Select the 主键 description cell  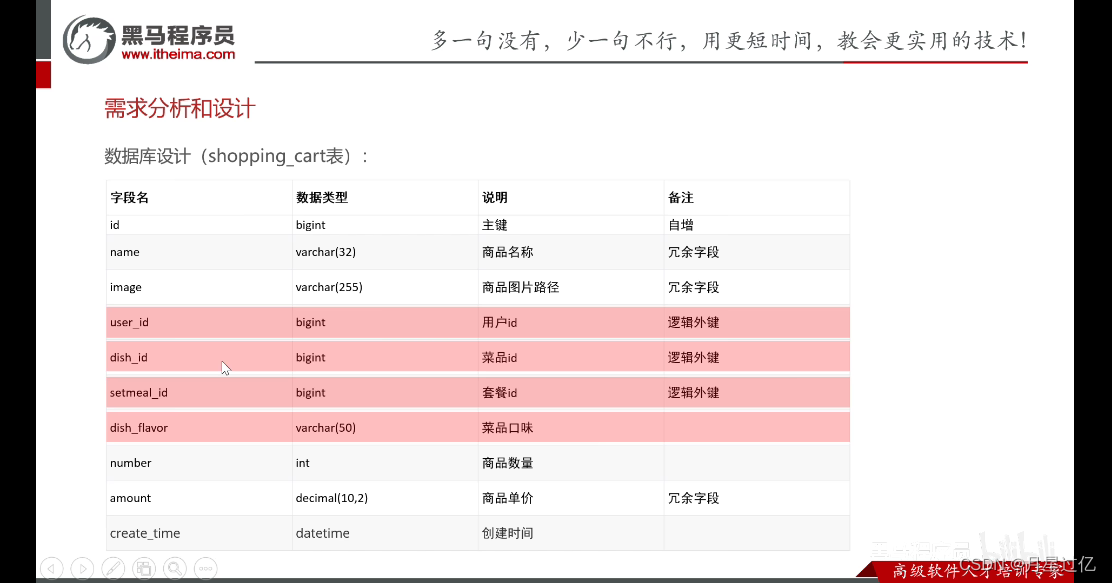[571, 225]
